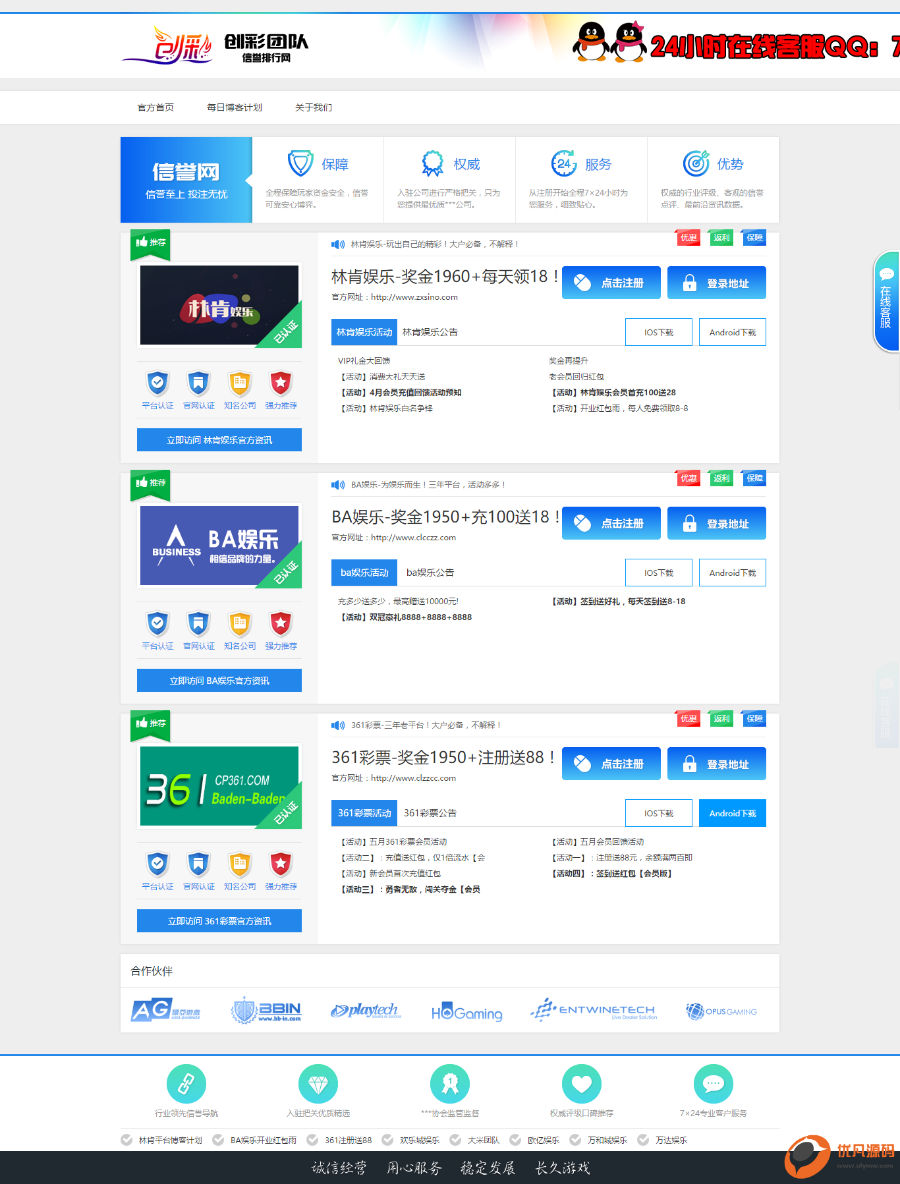The height and width of the screenshot is (1184, 900).
Task: Click the heart 权威评级口碑推荐 footer icon
Action: click(x=581, y=1084)
